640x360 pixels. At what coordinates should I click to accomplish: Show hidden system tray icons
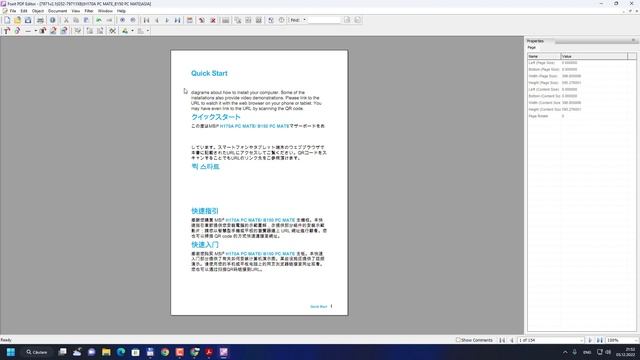point(565,352)
